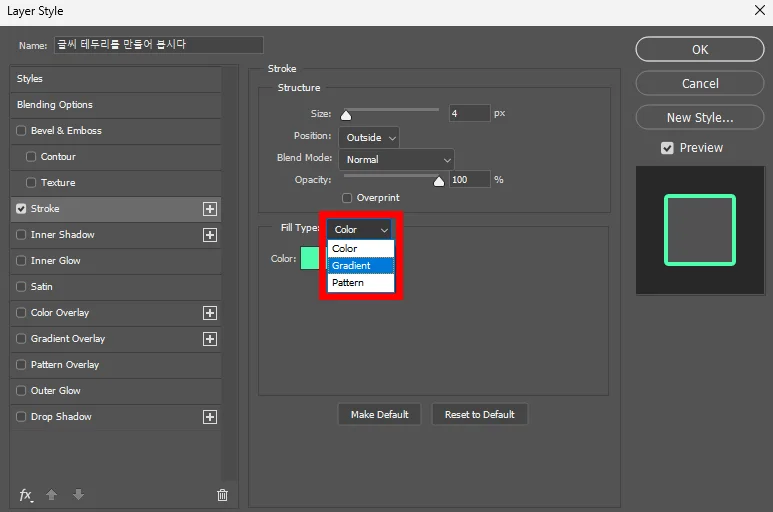Viewport: 773px width, 512px height.
Task: Delete effect with trash icon
Action: tap(222, 495)
